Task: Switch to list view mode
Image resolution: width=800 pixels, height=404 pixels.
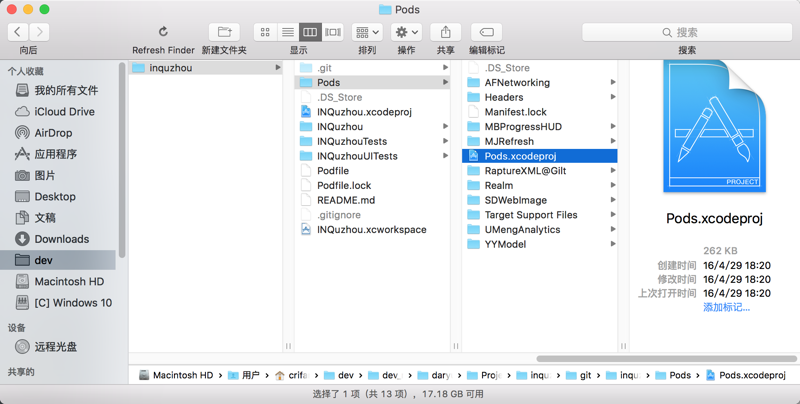Action: point(288,32)
